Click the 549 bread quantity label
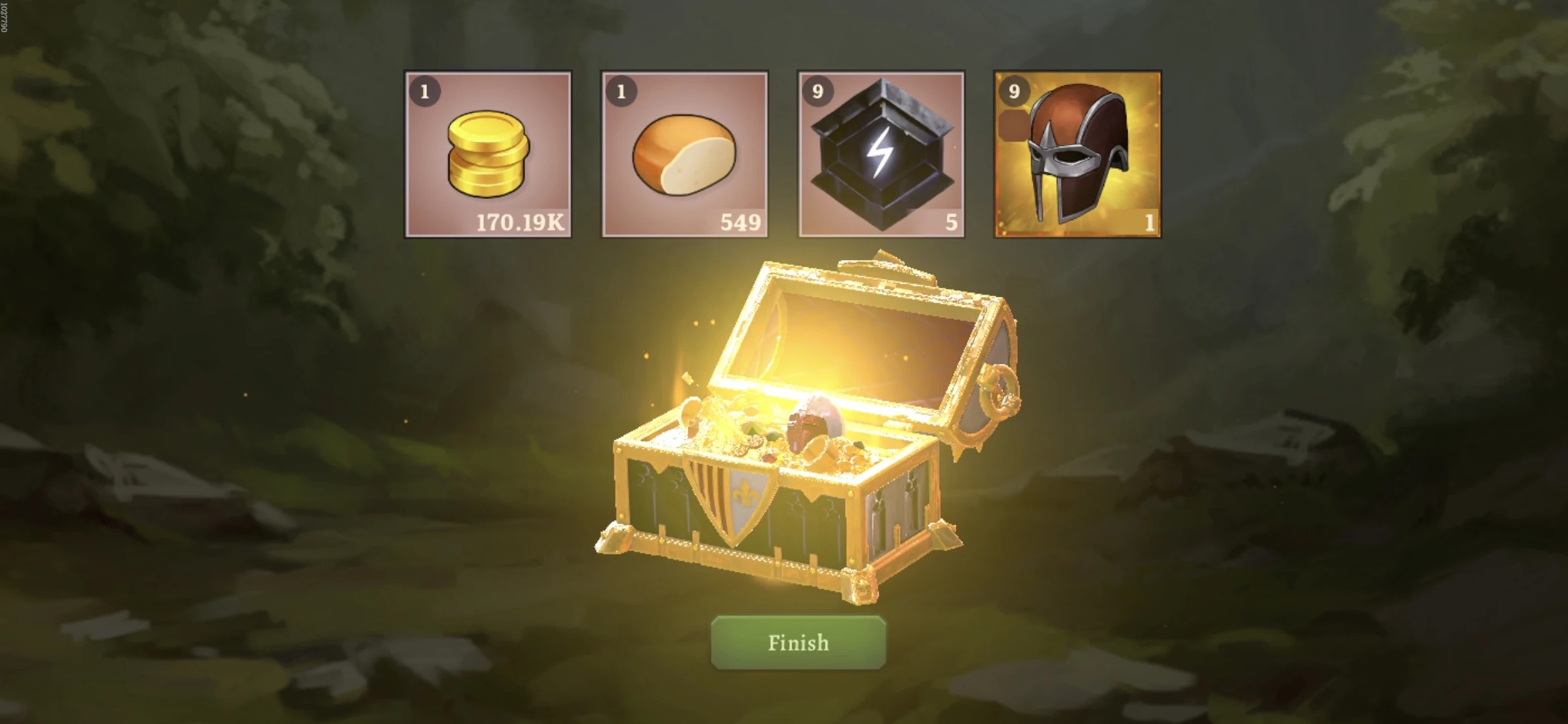This screenshot has height=724, width=1568. tap(740, 223)
